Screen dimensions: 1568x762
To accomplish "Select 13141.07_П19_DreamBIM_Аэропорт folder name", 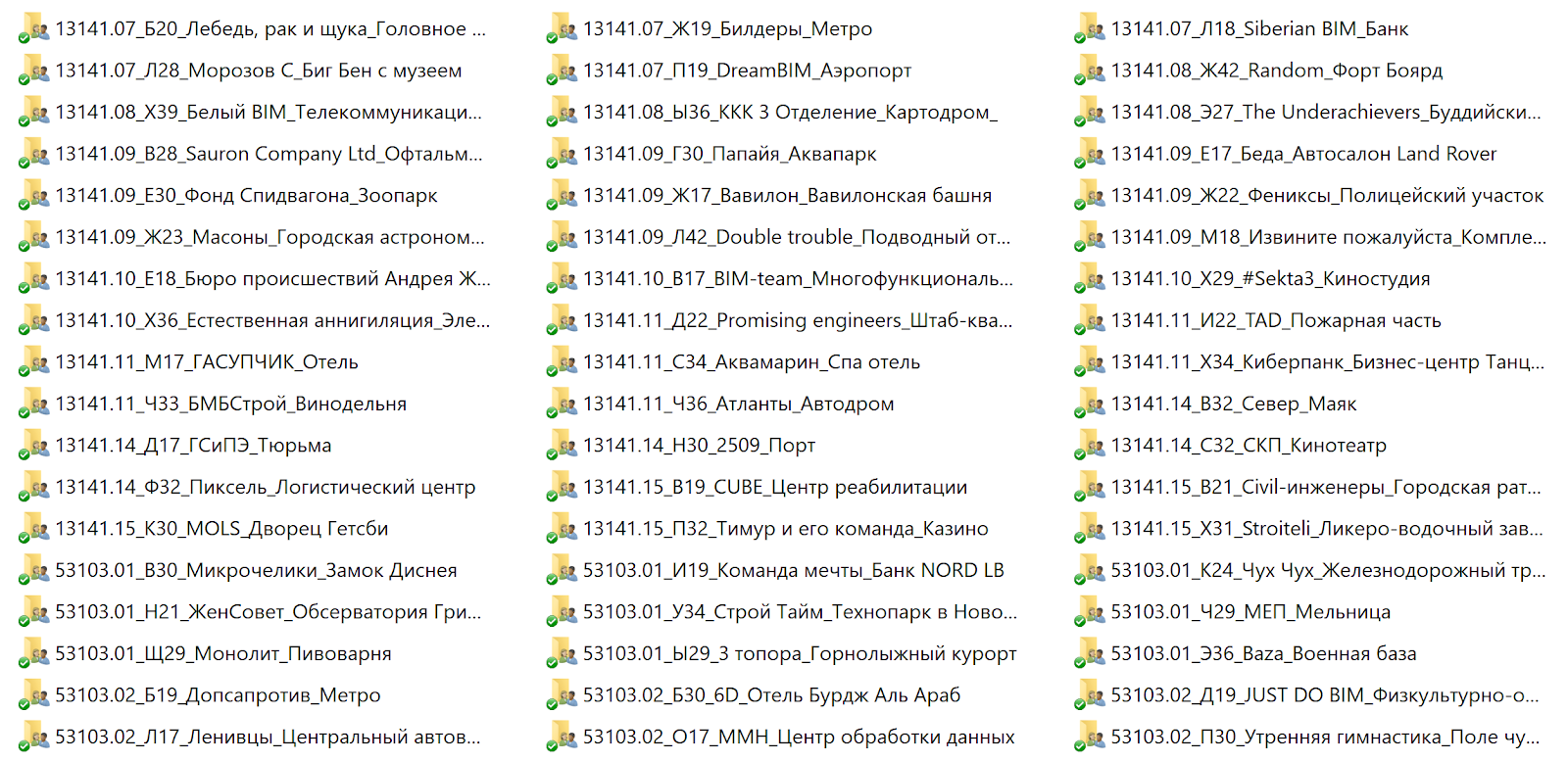I will pyautogui.click(x=747, y=71).
